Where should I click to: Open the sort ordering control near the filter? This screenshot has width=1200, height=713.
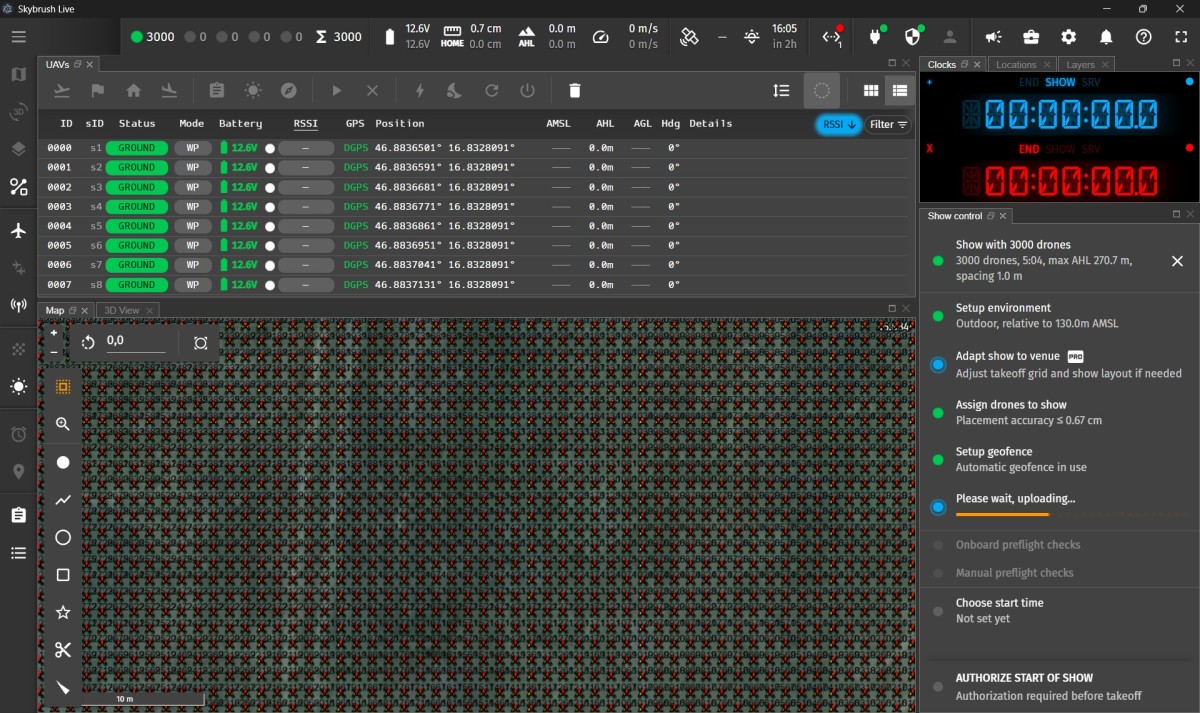tap(781, 89)
